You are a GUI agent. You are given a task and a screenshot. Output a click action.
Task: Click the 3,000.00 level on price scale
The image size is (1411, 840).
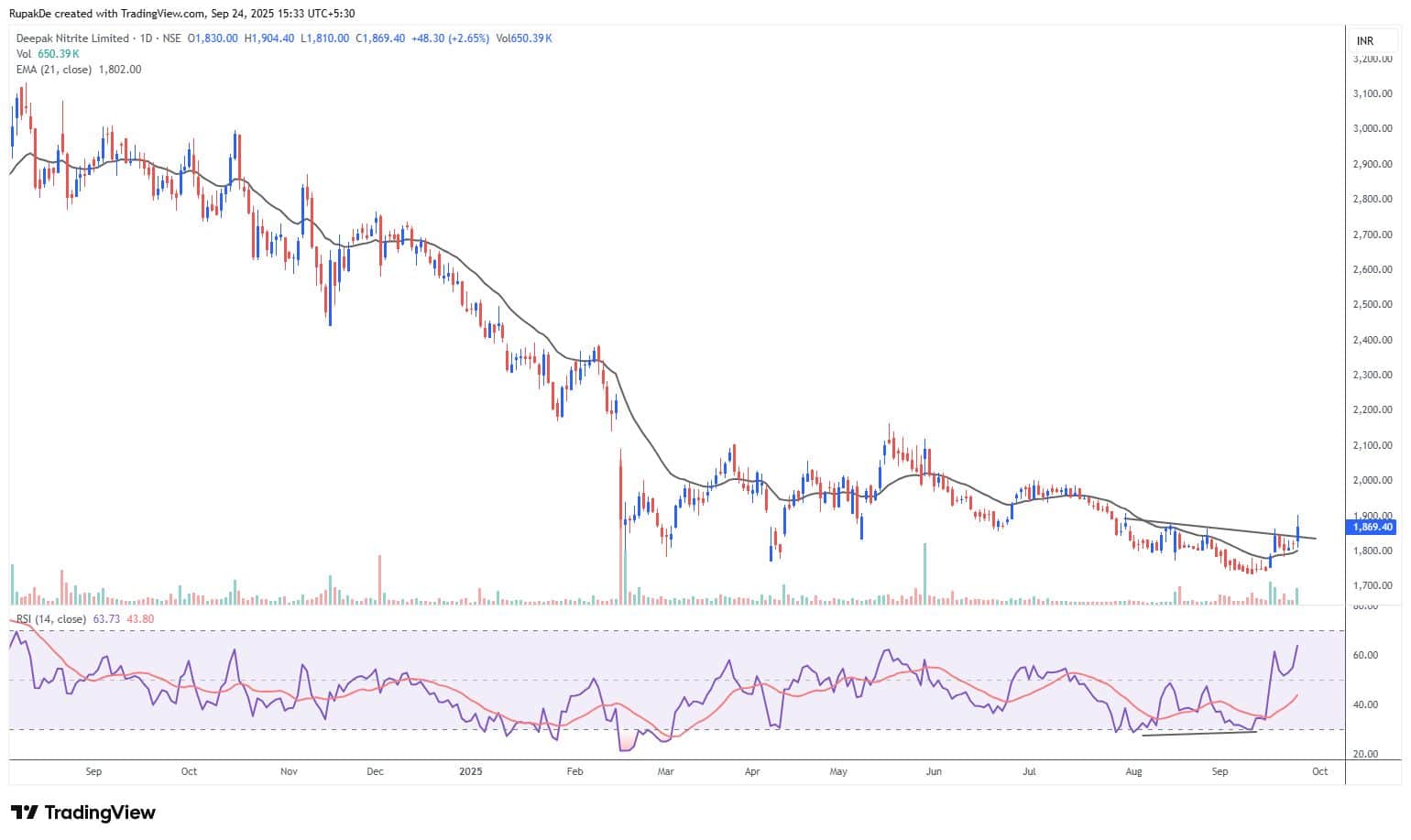1372,128
